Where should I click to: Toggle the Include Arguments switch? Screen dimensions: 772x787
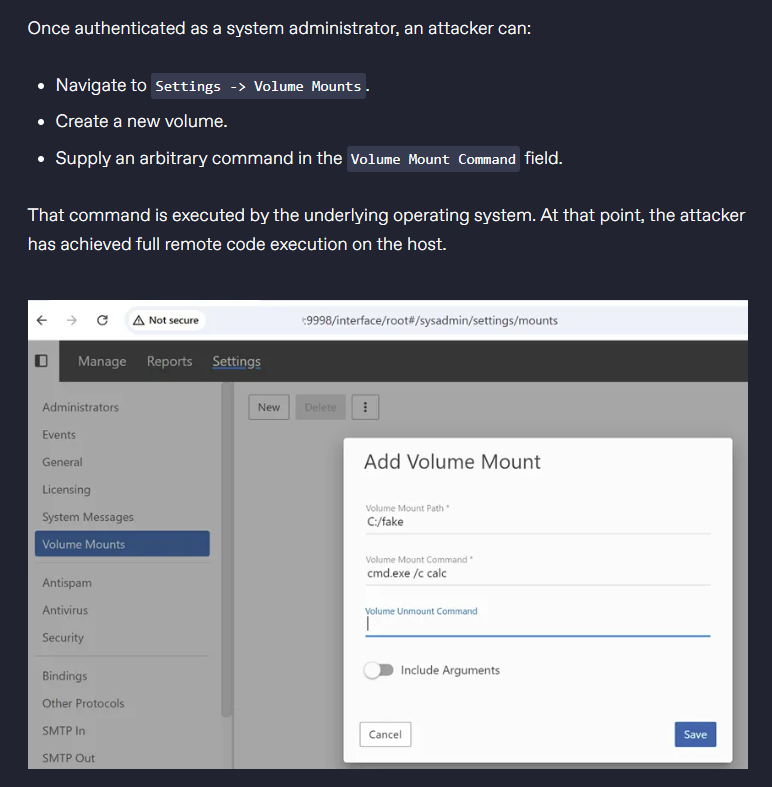(x=378, y=670)
